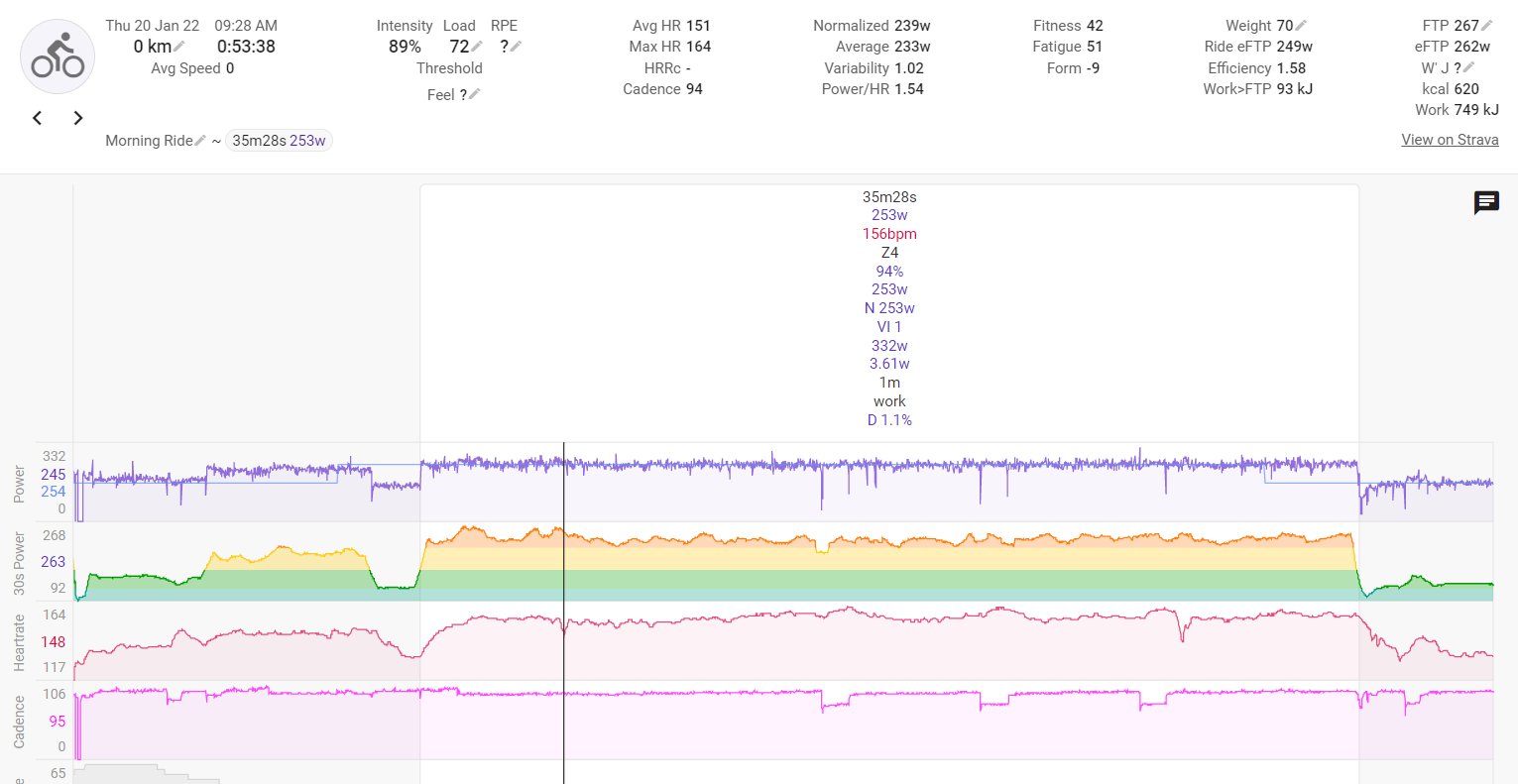Viewport: 1518px width, 784px height.
Task: Edit Weight pencil icon next to 70
Action: (1301, 26)
